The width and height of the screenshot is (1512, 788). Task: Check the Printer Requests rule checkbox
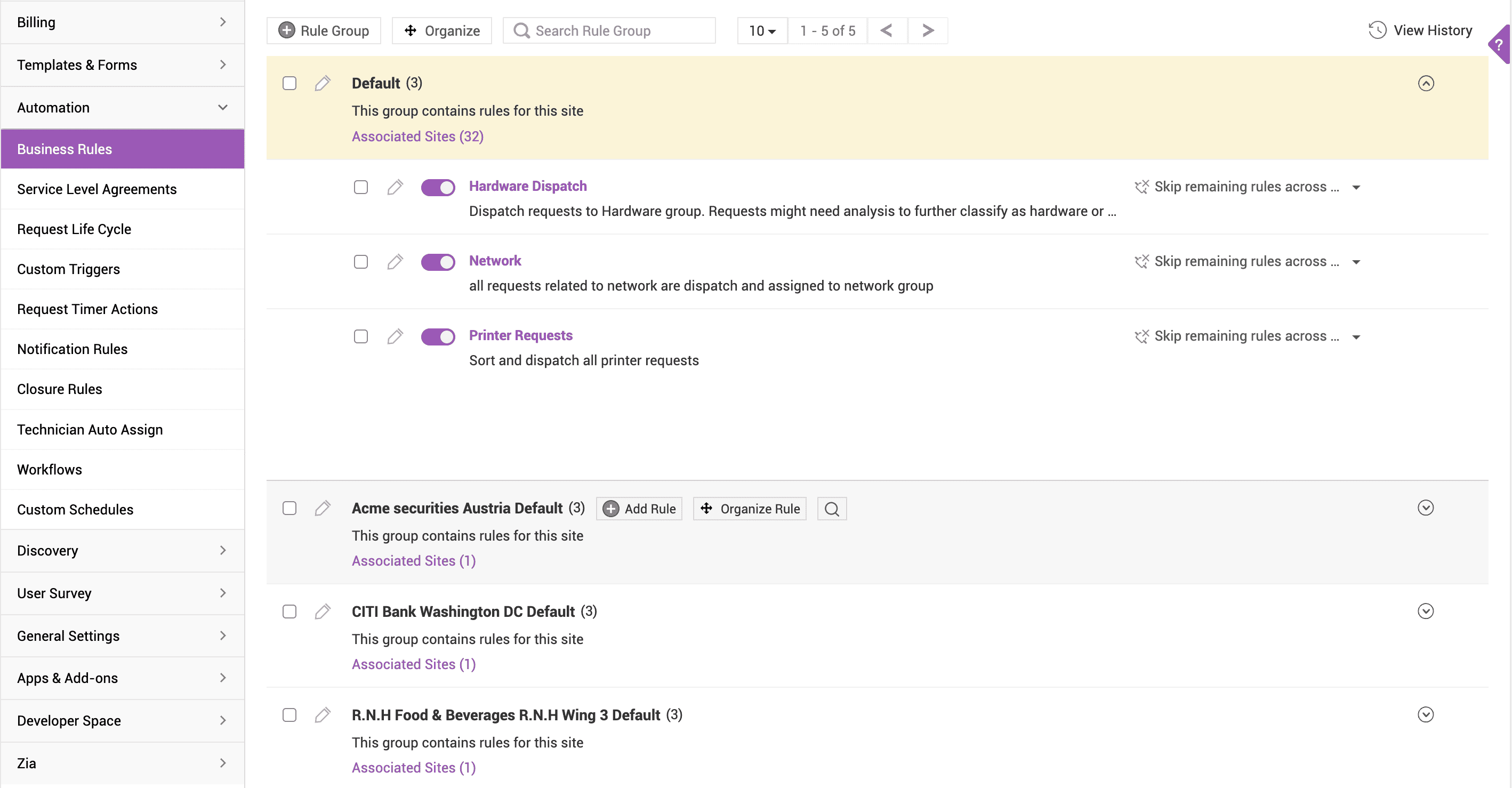pyautogui.click(x=361, y=336)
